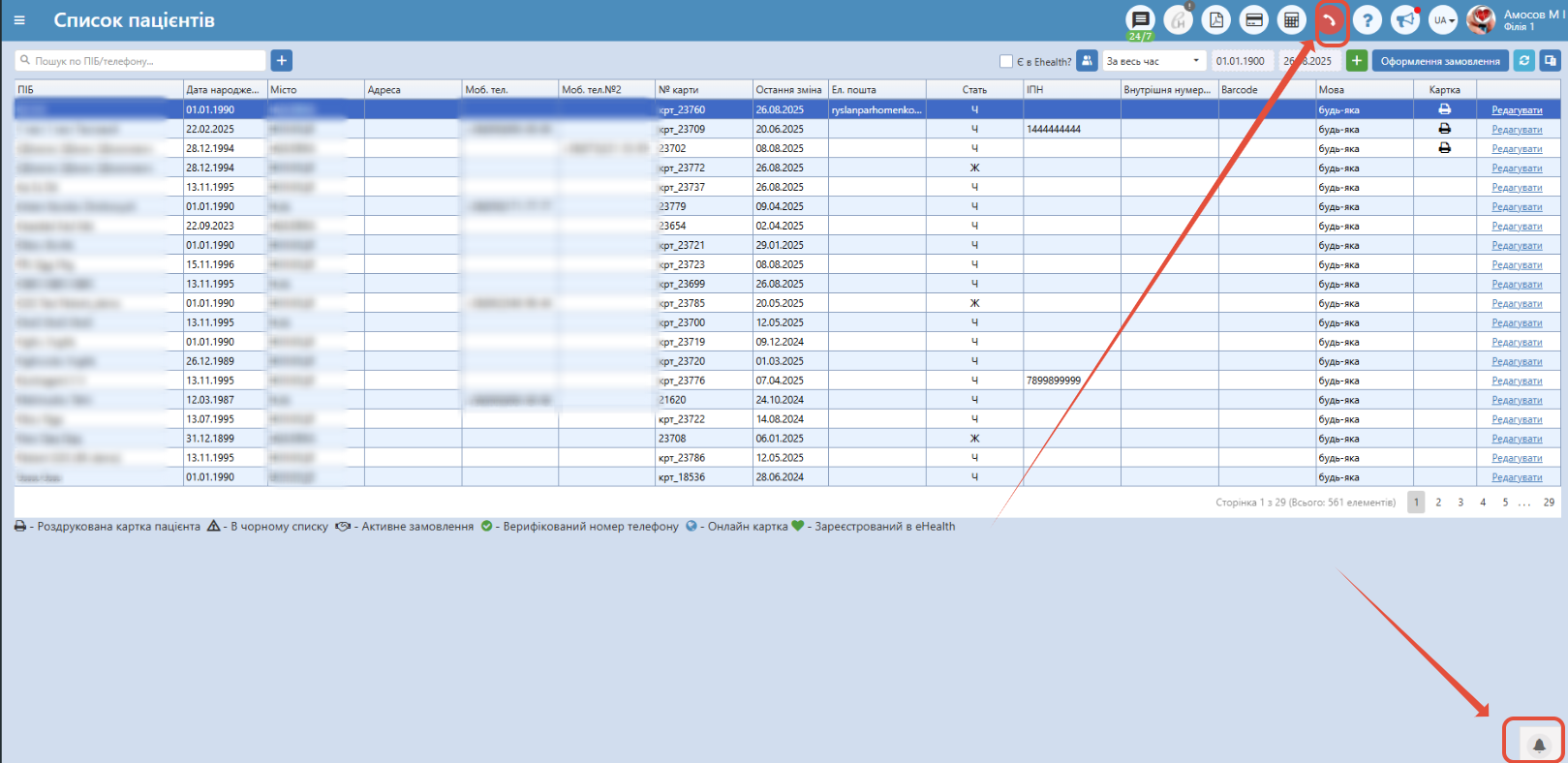Screen dimensions: 1568x763
Task: Click the green plus add button
Action: pos(1357,61)
